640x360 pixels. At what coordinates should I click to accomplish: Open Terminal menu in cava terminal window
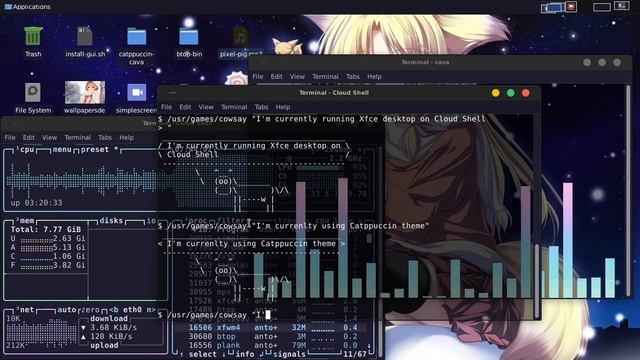325,76
